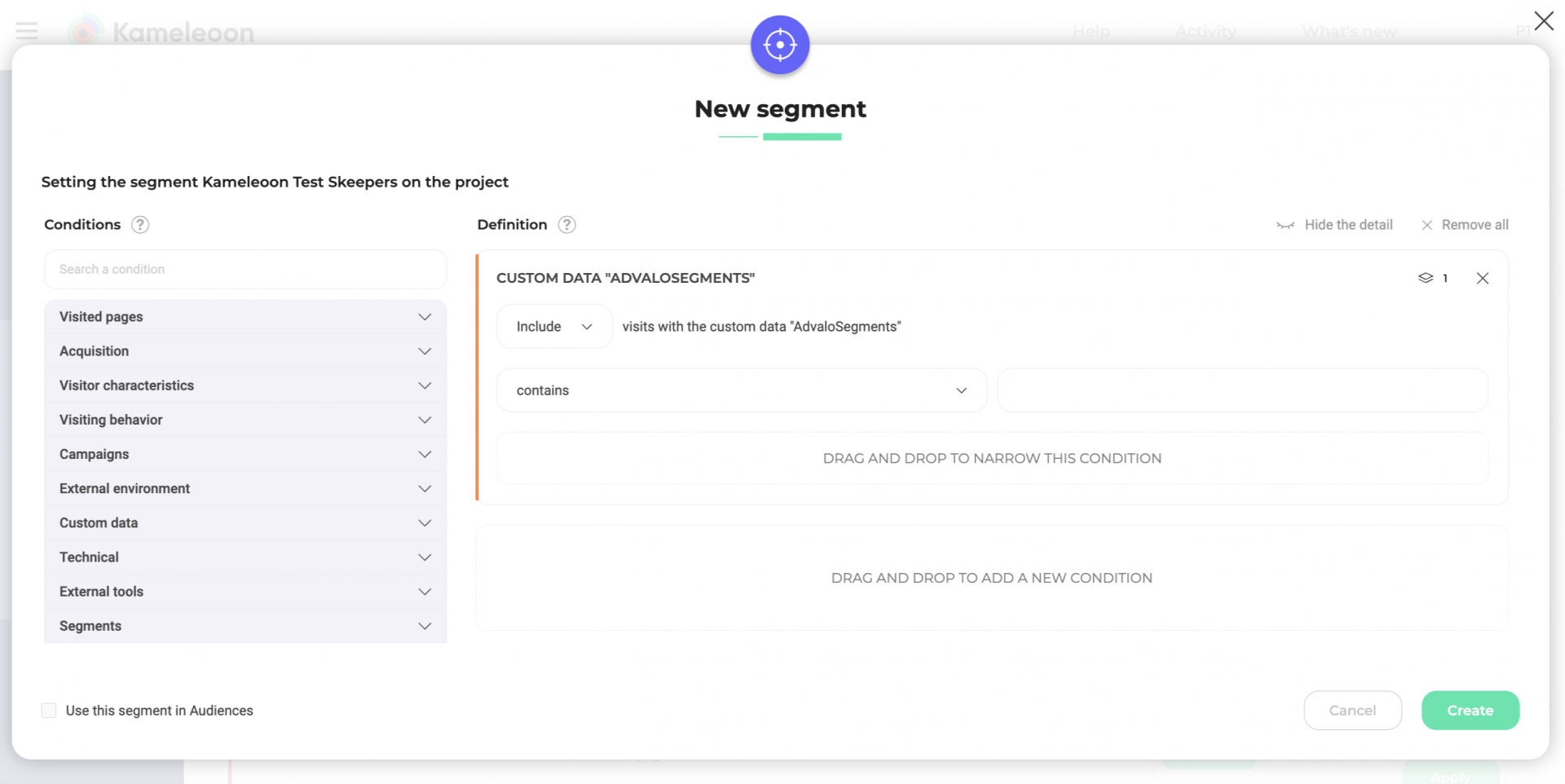Enable Use this segment in Audiences
This screenshot has height=784, width=1565.
click(x=50, y=711)
